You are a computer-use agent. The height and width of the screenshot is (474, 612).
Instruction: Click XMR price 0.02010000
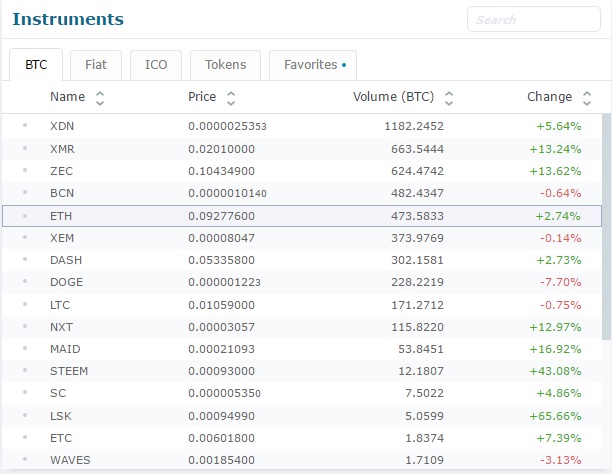click(221, 149)
